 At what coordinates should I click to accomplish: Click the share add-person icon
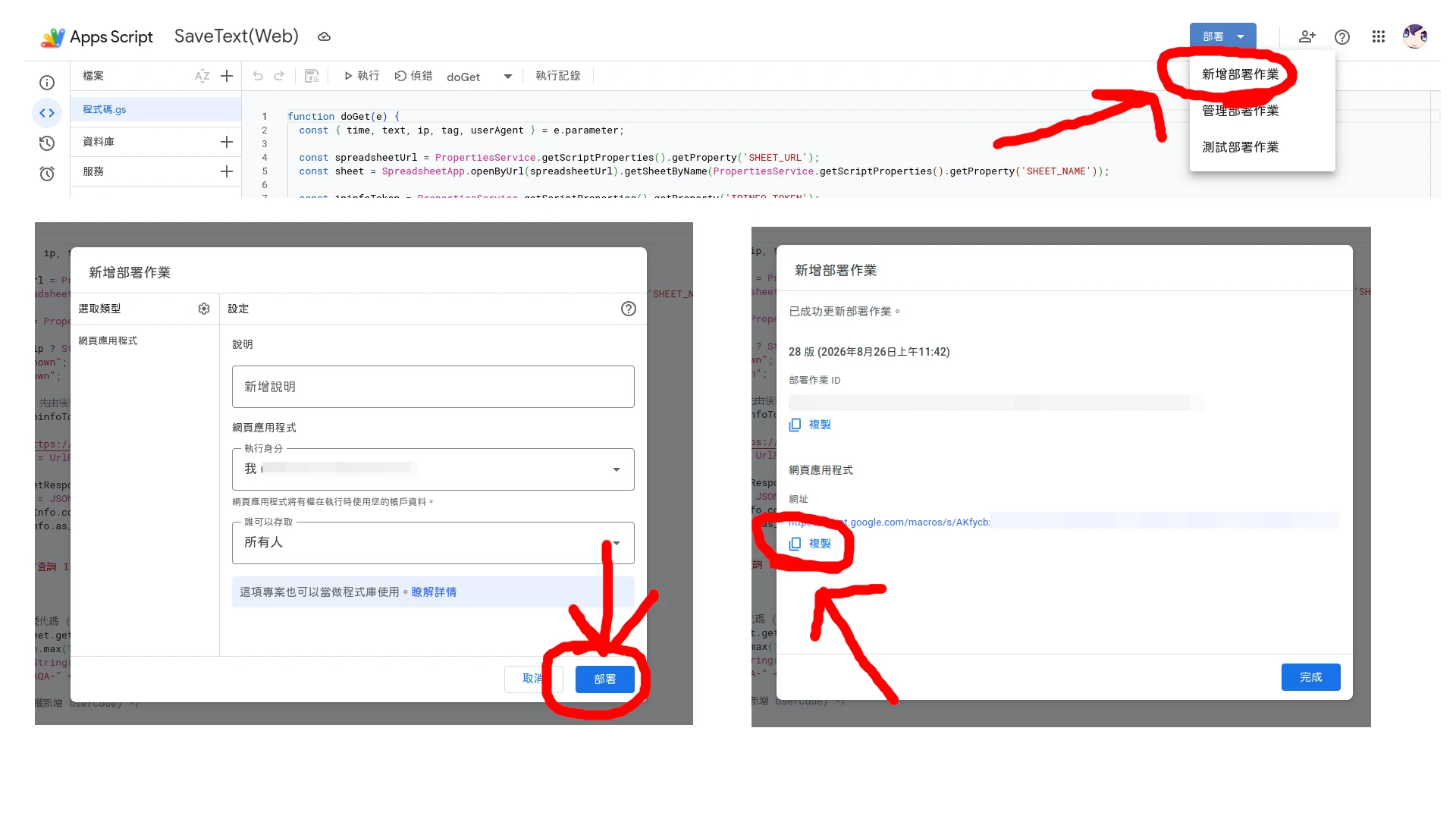pos(1307,36)
